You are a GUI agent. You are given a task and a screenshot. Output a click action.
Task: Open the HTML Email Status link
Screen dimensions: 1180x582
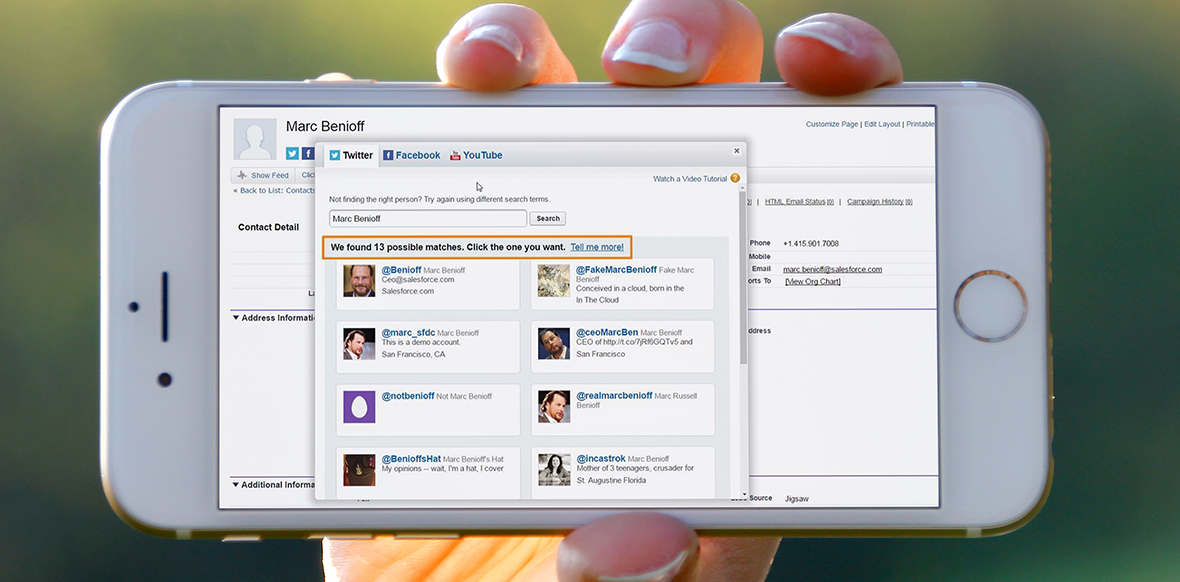tap(799, 202)
